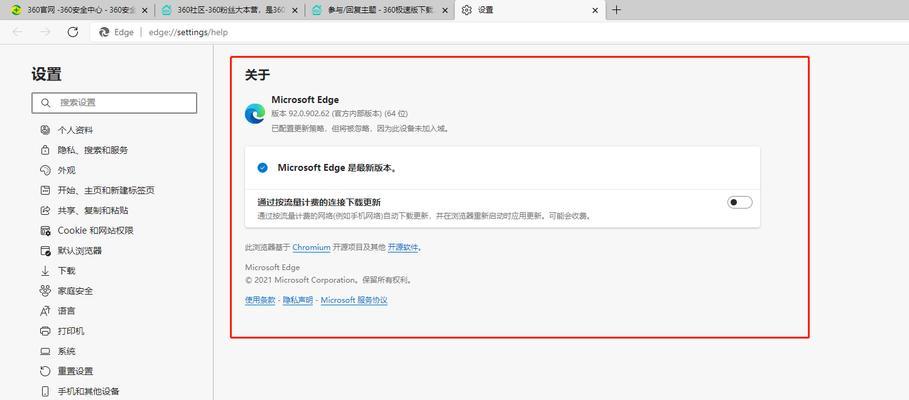909x400 pixels.
Task: Click the 默认浏览器 icon
Action: [45, 250]
